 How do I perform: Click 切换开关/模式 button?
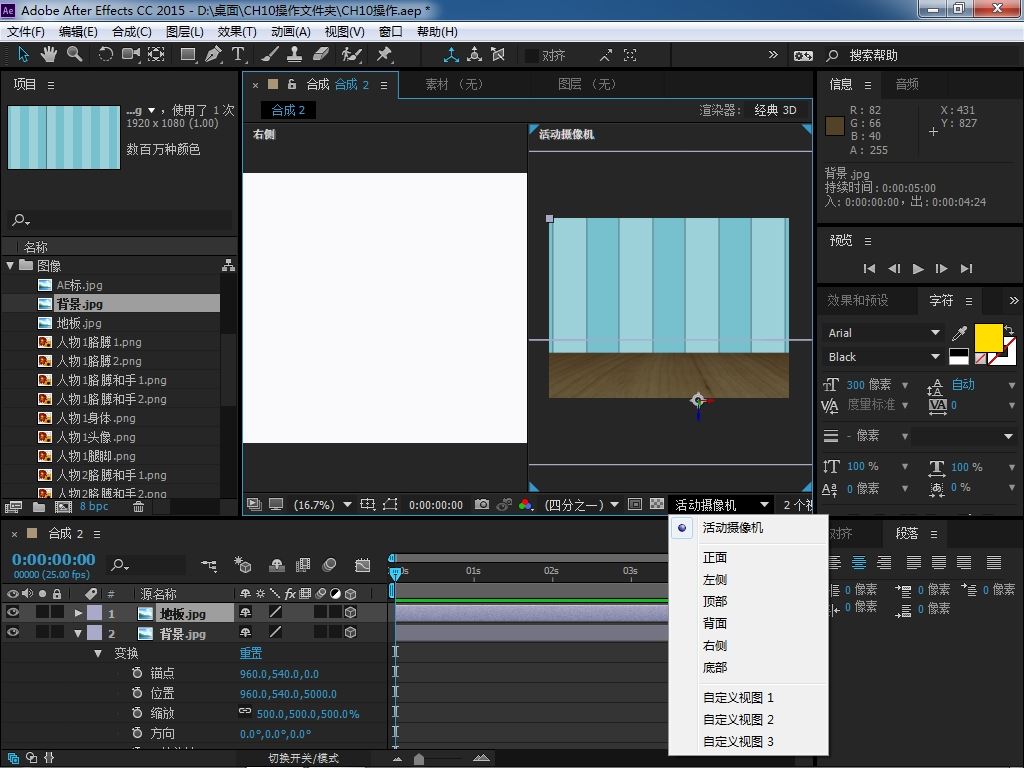[x=304, y=758]
